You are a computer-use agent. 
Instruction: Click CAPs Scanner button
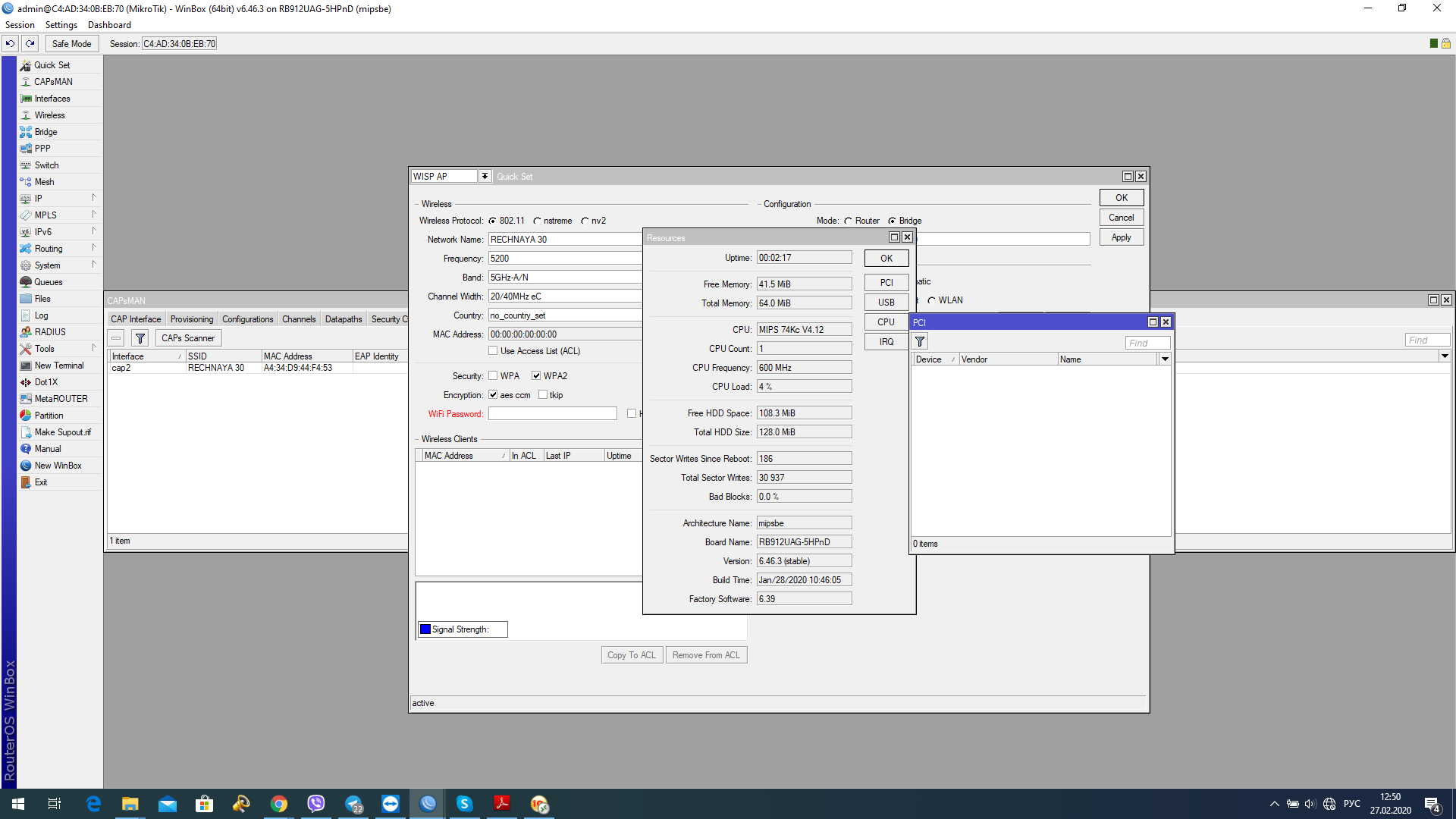188,338
